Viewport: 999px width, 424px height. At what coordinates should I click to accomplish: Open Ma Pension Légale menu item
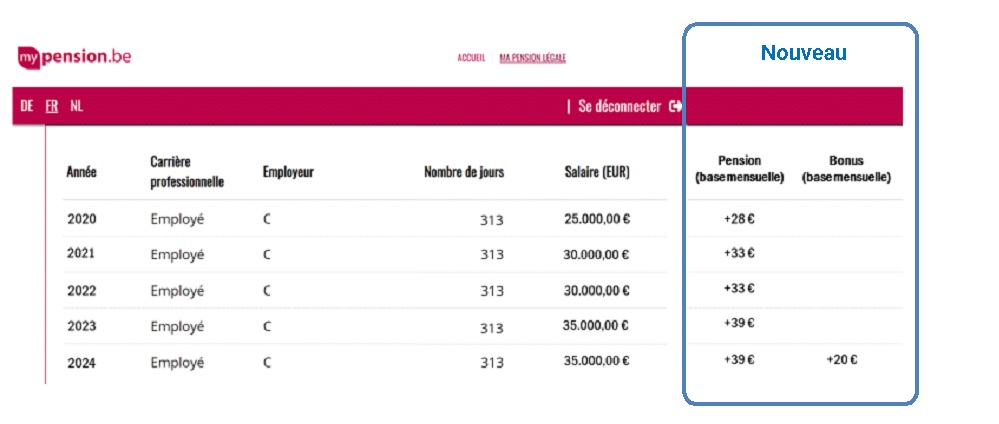[532, 58]
